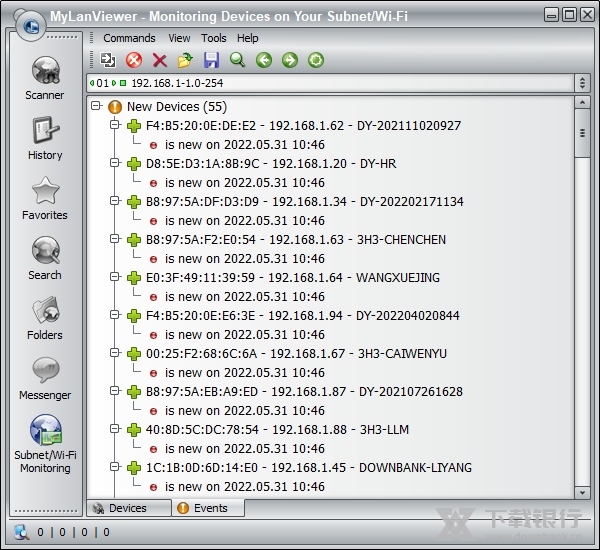Click the Messenger sidebar icon

(x=44, y=378)
